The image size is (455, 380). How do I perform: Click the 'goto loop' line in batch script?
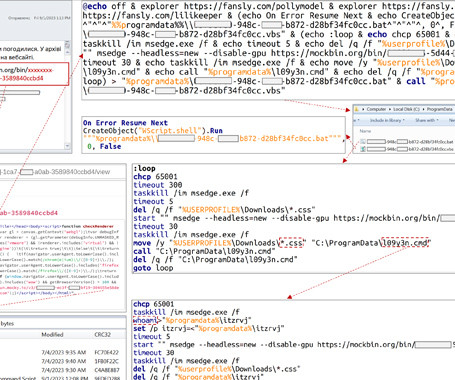[x=153, y=268]
